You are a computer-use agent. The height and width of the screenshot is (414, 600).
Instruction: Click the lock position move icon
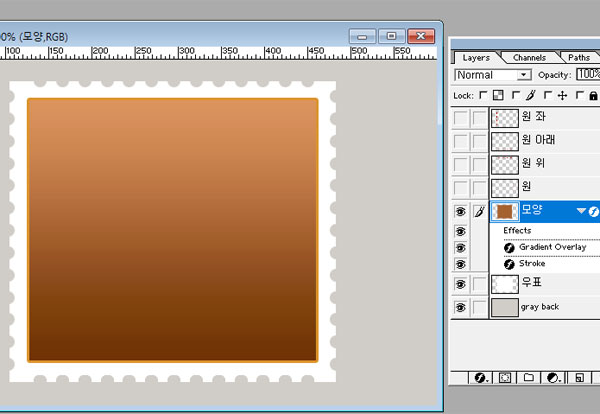pyautogui.click(x=562, y=95)
